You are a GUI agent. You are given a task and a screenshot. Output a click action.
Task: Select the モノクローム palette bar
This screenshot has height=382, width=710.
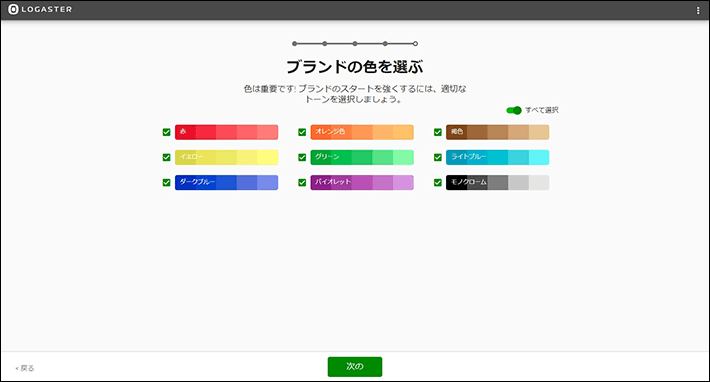[x=497, y=182]
